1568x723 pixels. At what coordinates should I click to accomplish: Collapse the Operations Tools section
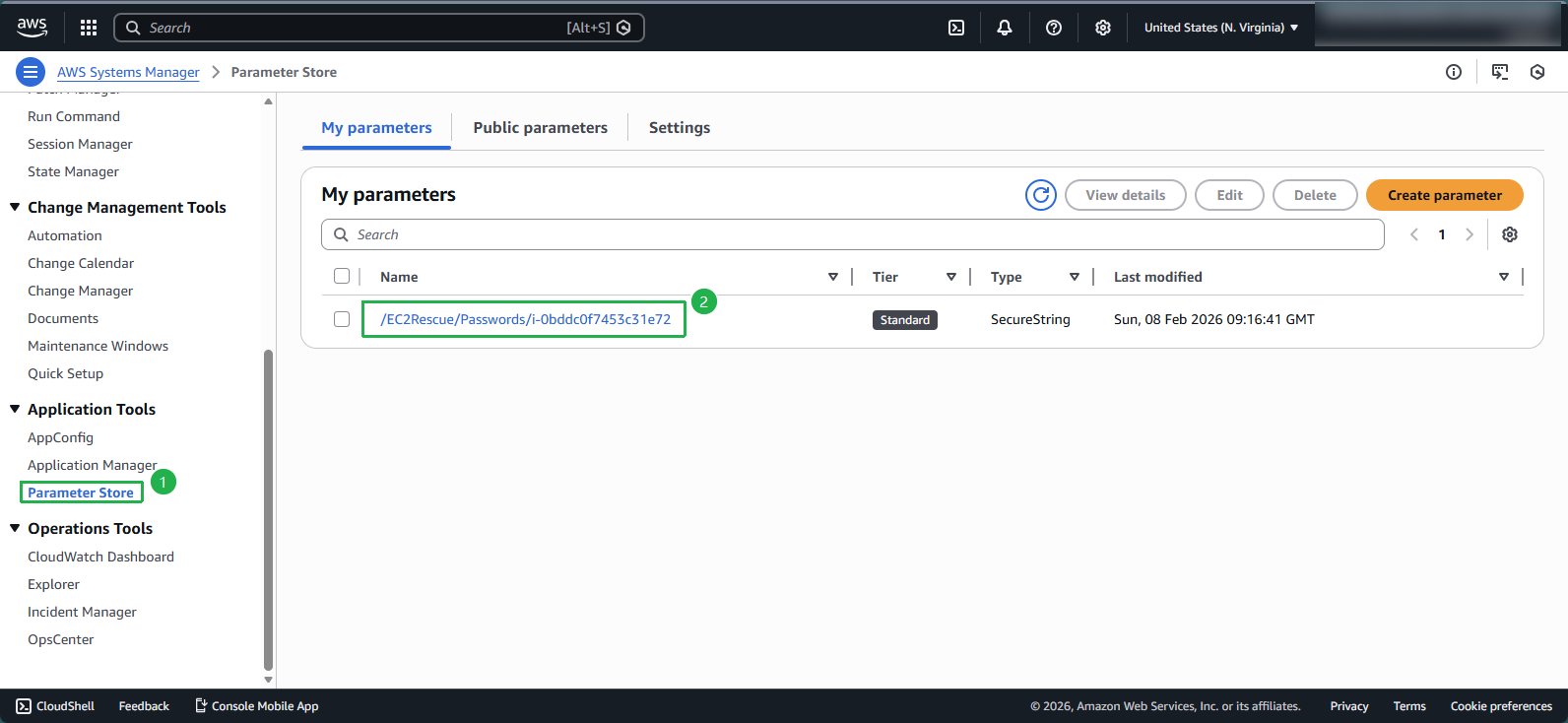15,528
